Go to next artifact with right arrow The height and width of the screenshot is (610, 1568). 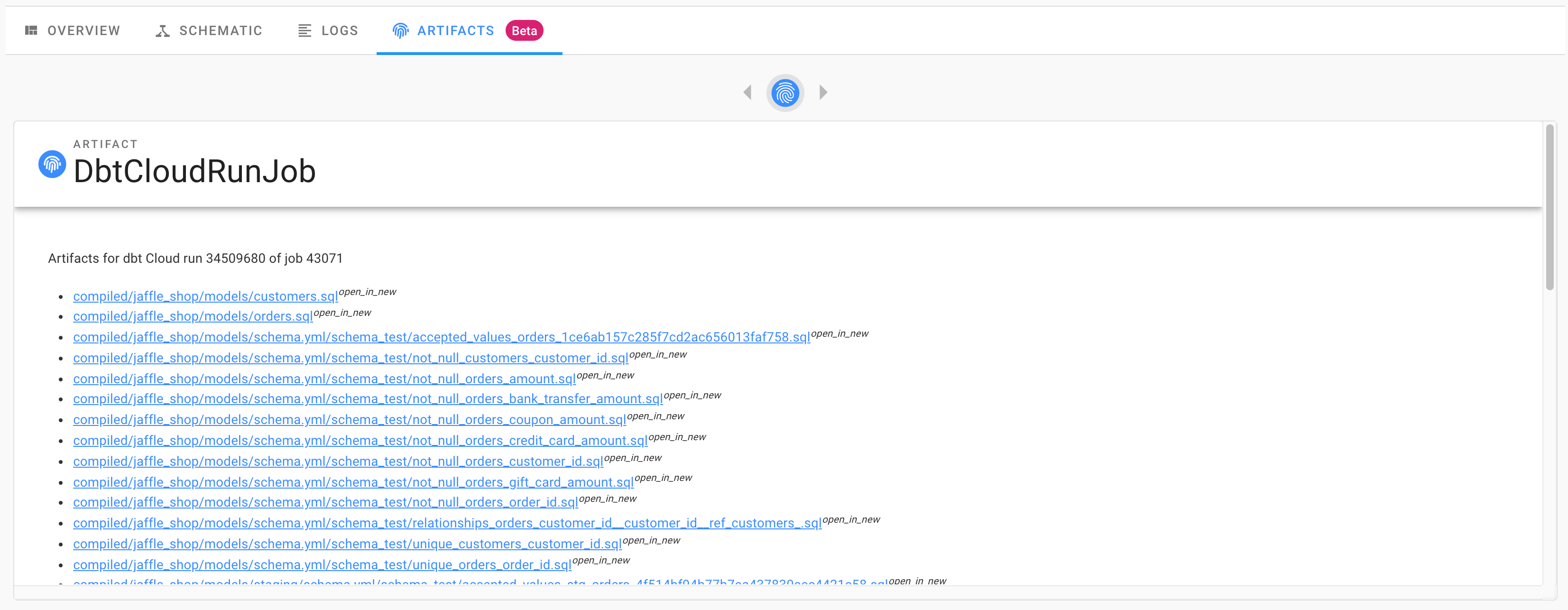click(823, 92)
